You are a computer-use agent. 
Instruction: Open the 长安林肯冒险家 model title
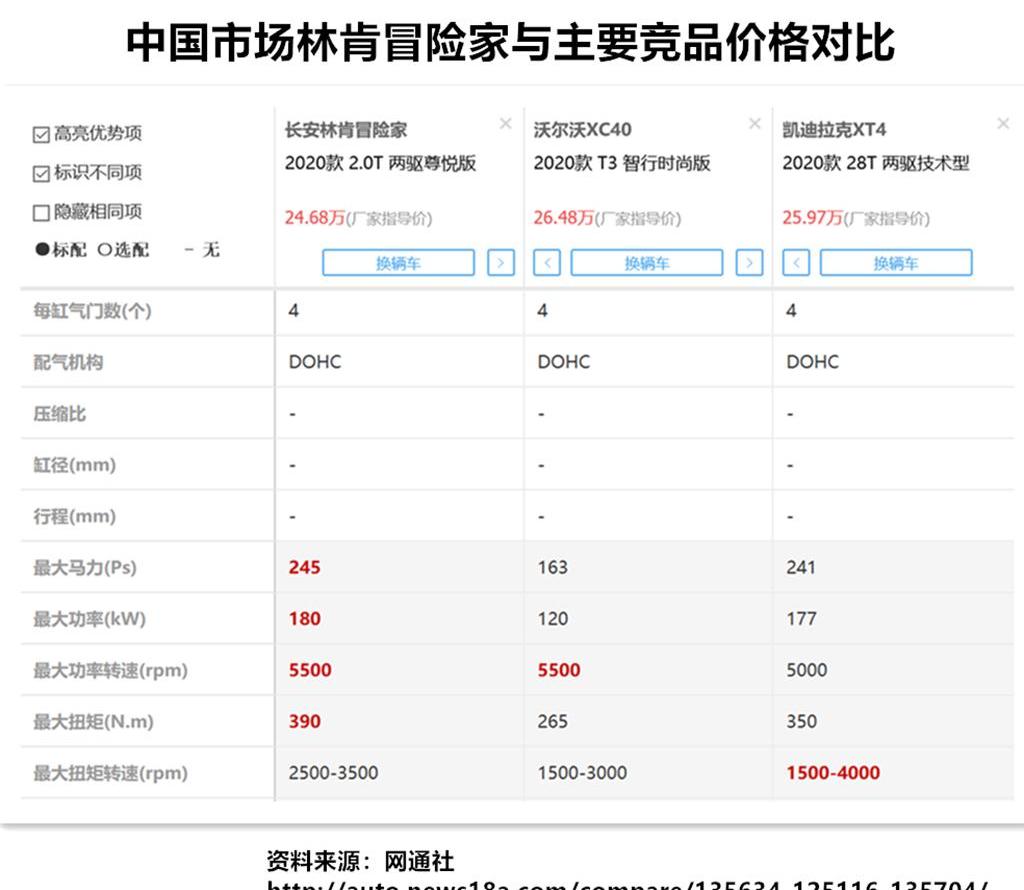[x=345, y=130]
